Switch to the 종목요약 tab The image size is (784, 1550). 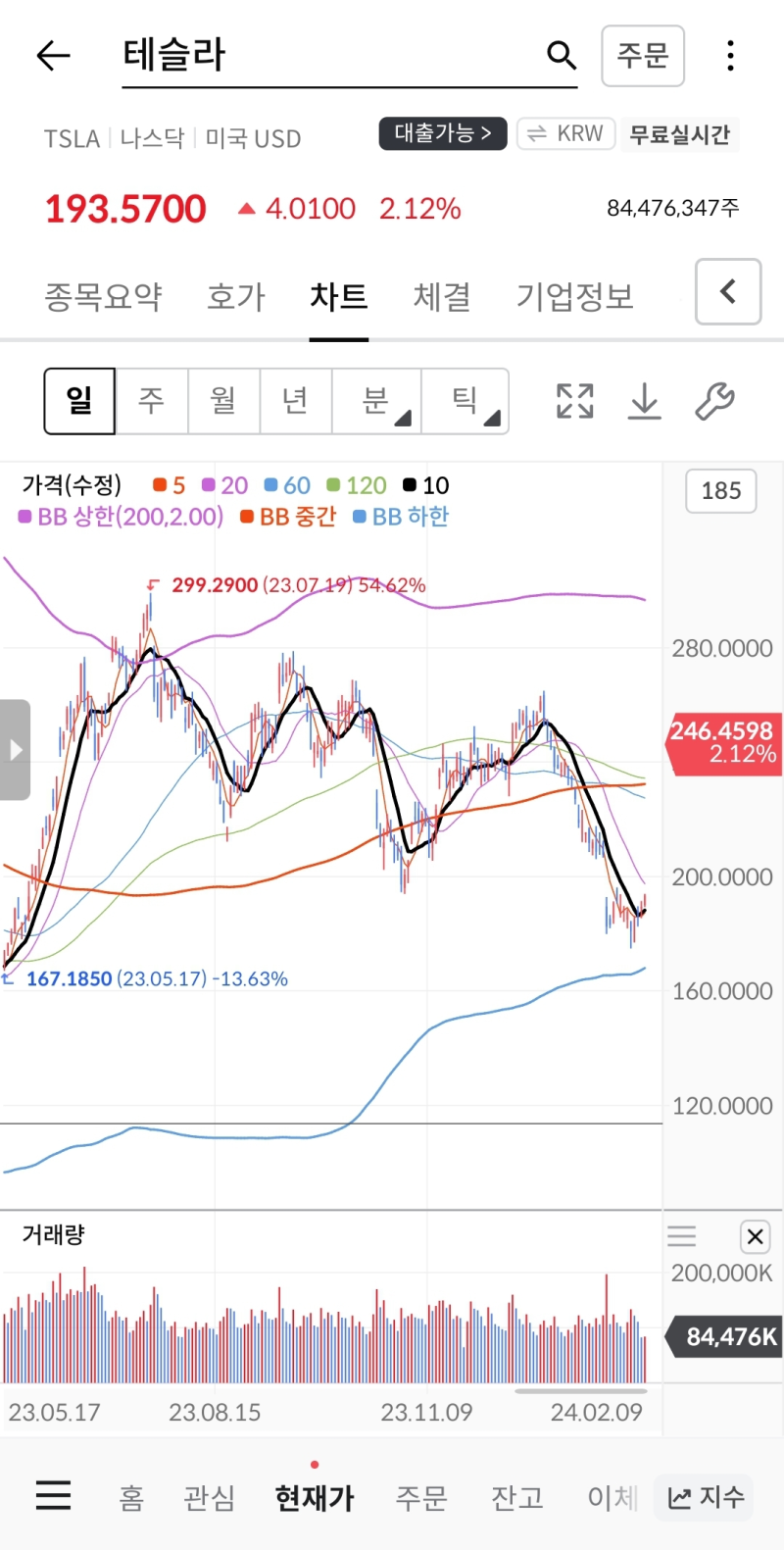click(103, 296)
